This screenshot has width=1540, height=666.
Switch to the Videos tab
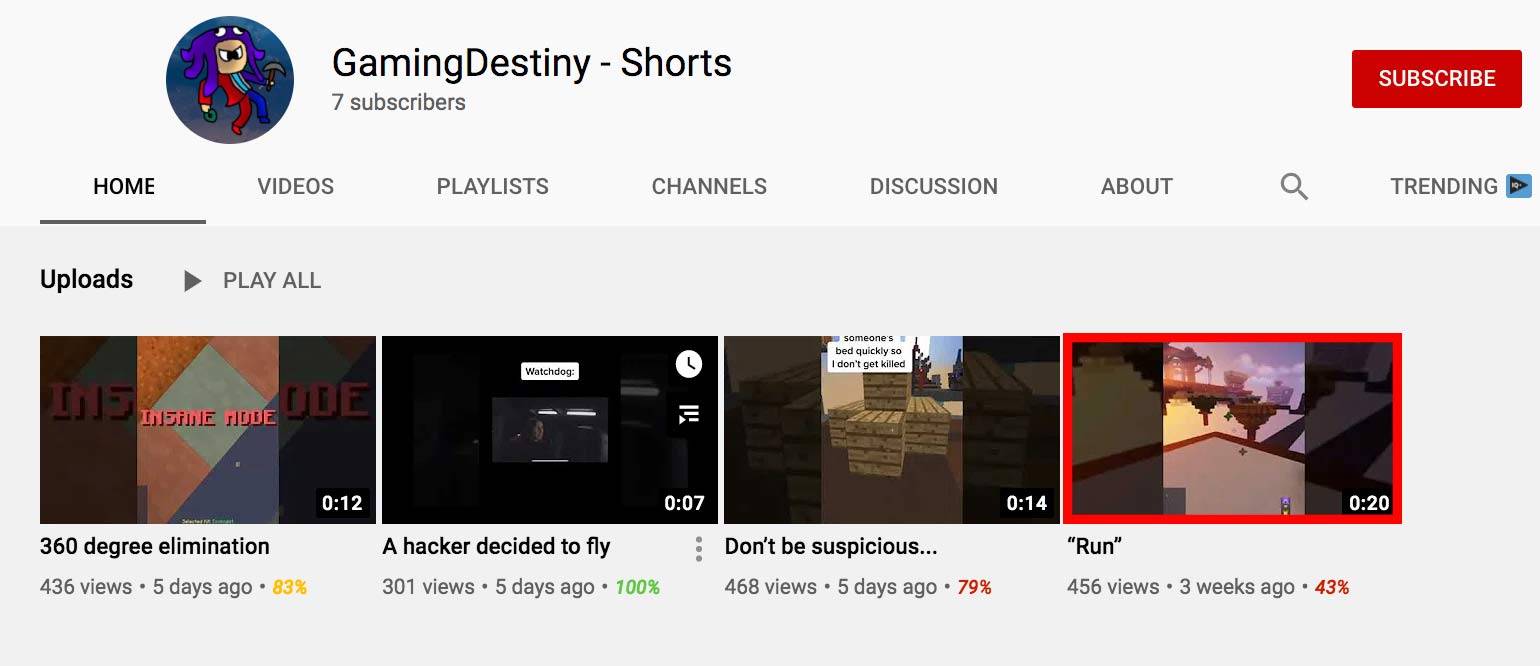pos(296,186)
